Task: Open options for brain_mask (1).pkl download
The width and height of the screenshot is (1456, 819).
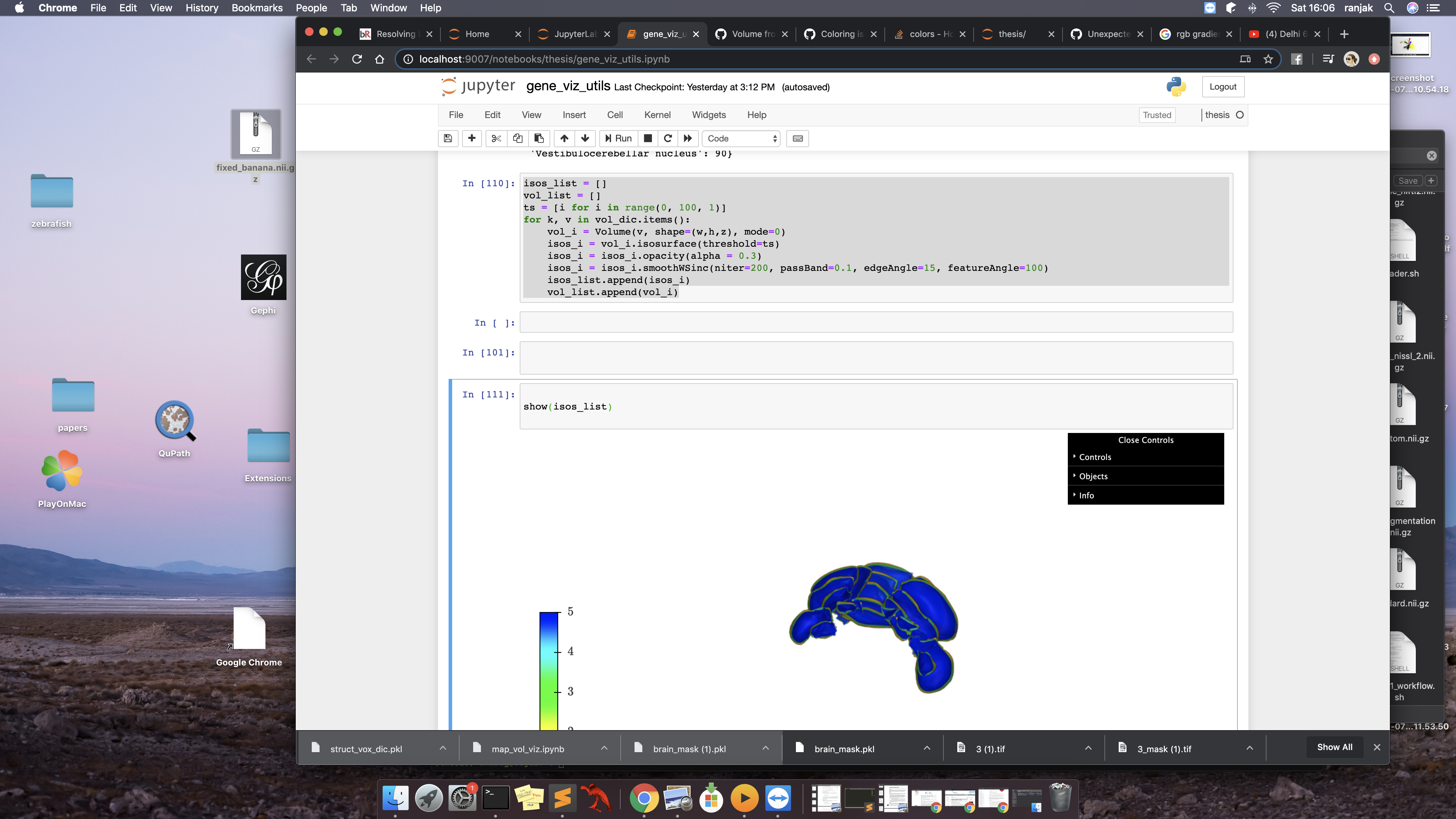Action: pos(765,748)
